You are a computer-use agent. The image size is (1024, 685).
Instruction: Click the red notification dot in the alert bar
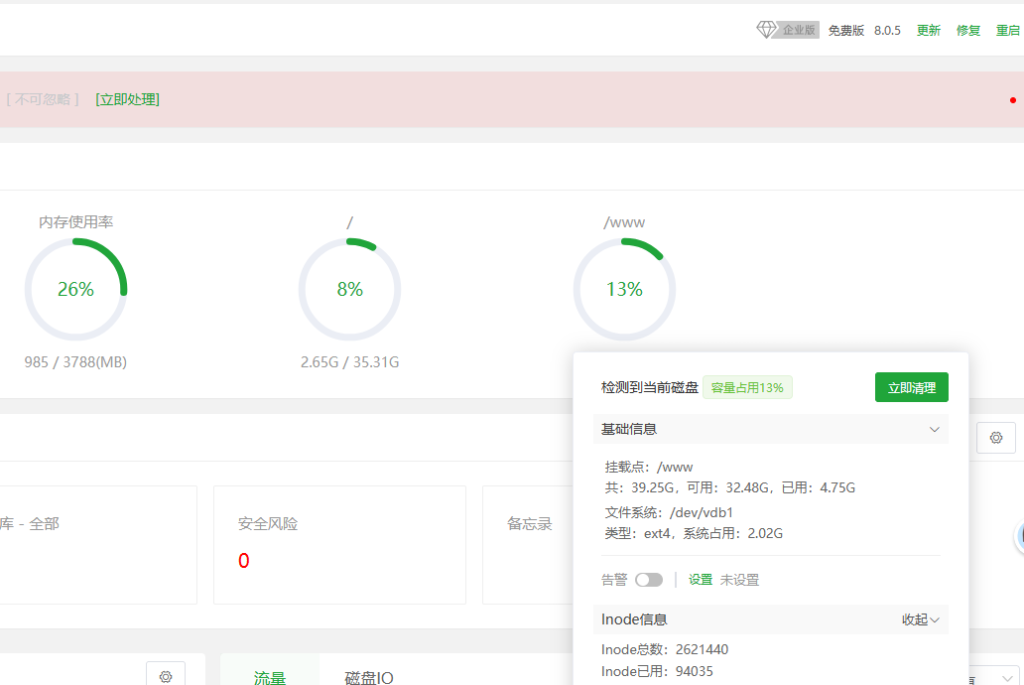tap(1013, 100)
